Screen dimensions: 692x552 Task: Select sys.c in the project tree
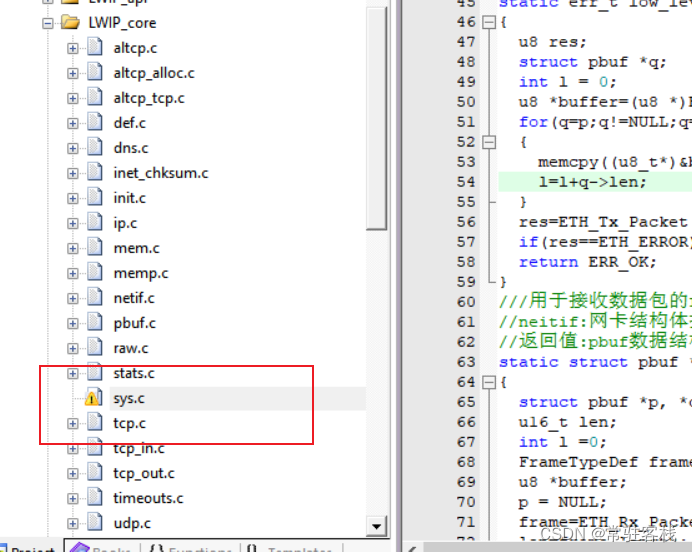click(129, 398)
